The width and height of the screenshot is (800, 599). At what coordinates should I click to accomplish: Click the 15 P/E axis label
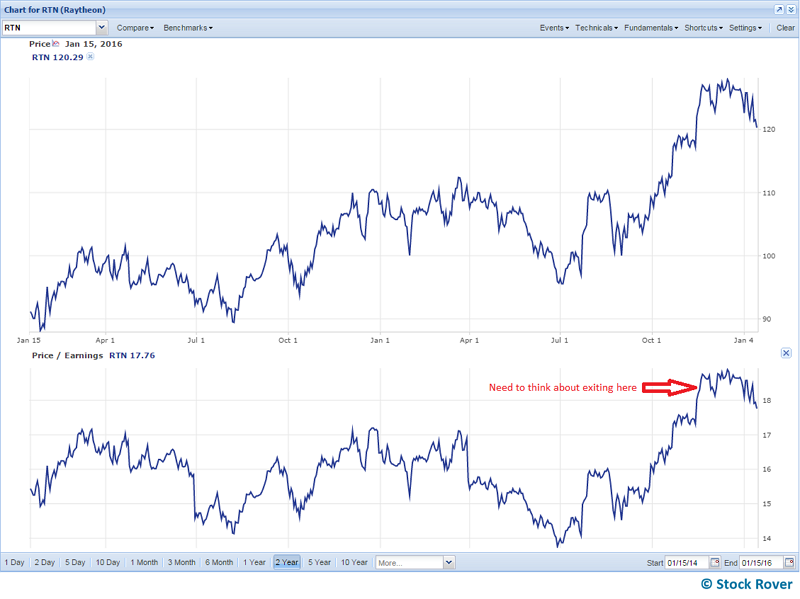click(x=767, y=504)
